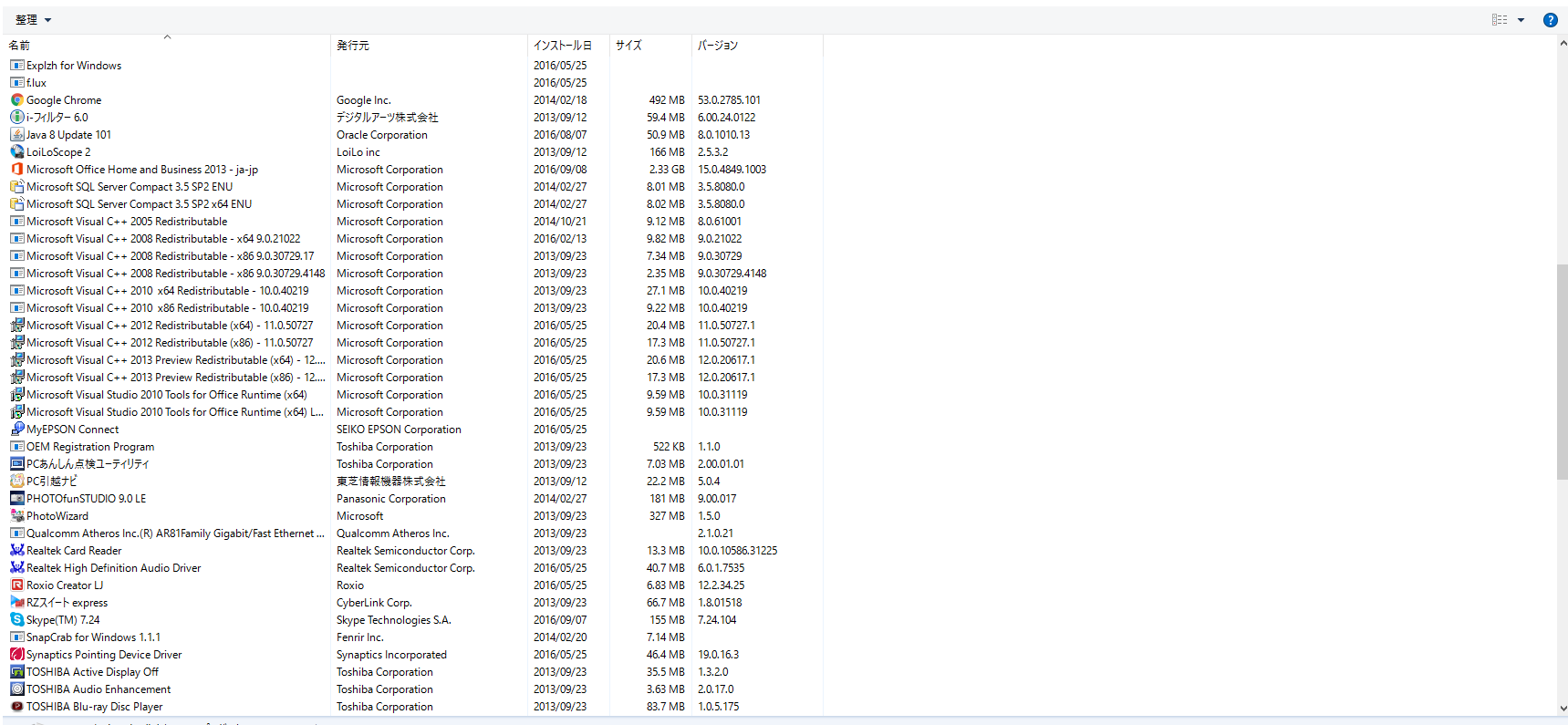Open the help question mark icon
1568x725 pixels.
[1550, 20]
